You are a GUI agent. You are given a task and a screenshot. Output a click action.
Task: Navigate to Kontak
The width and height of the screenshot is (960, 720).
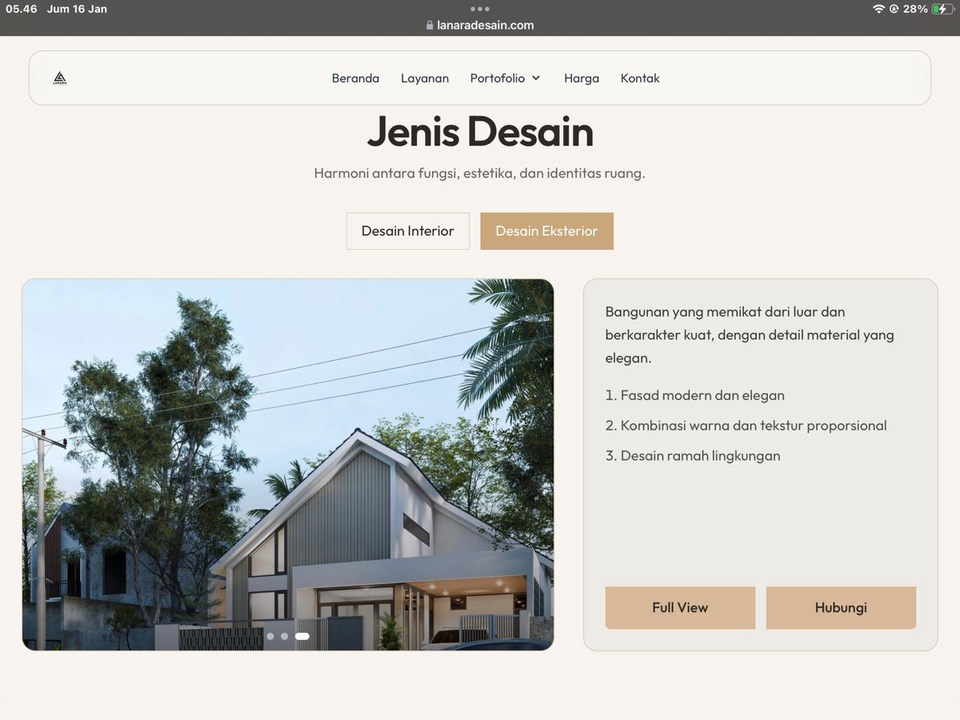click(x=640, y=78)
